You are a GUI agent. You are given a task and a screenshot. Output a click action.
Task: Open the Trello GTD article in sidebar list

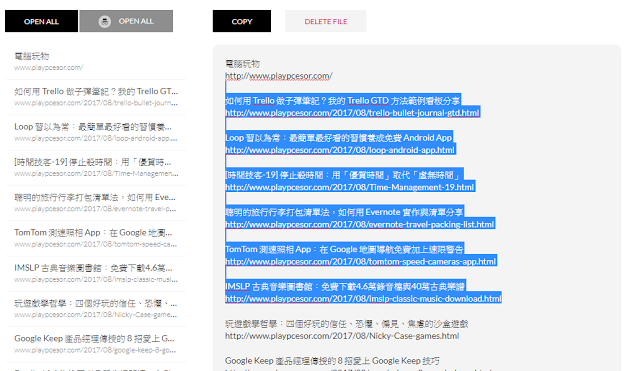[96, 97]
